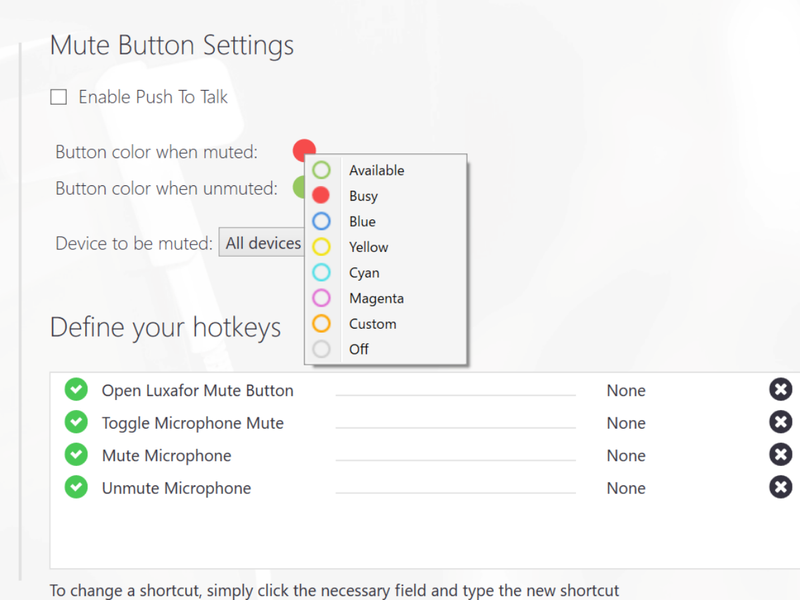Clear the Mute Microphone hotkey
This screenshot has height=600, width=800.
(781, 455)
